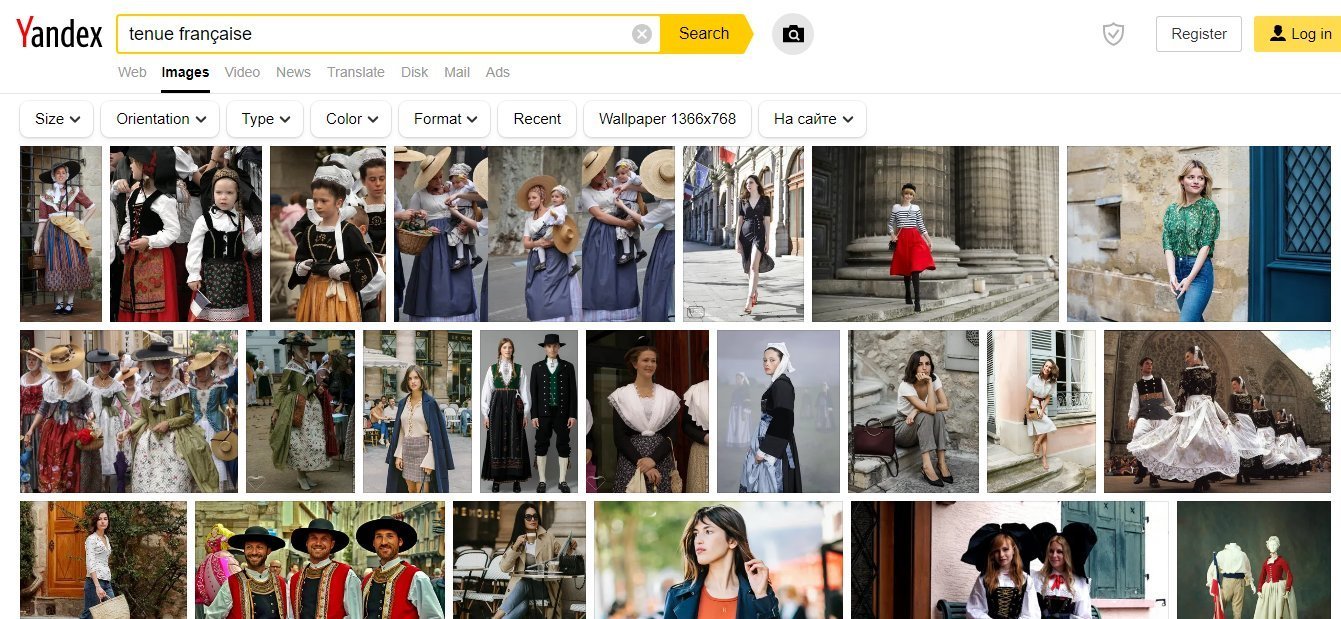Open the Ads tab
This screenshot has height=619, width=1341.
(497, 72)
